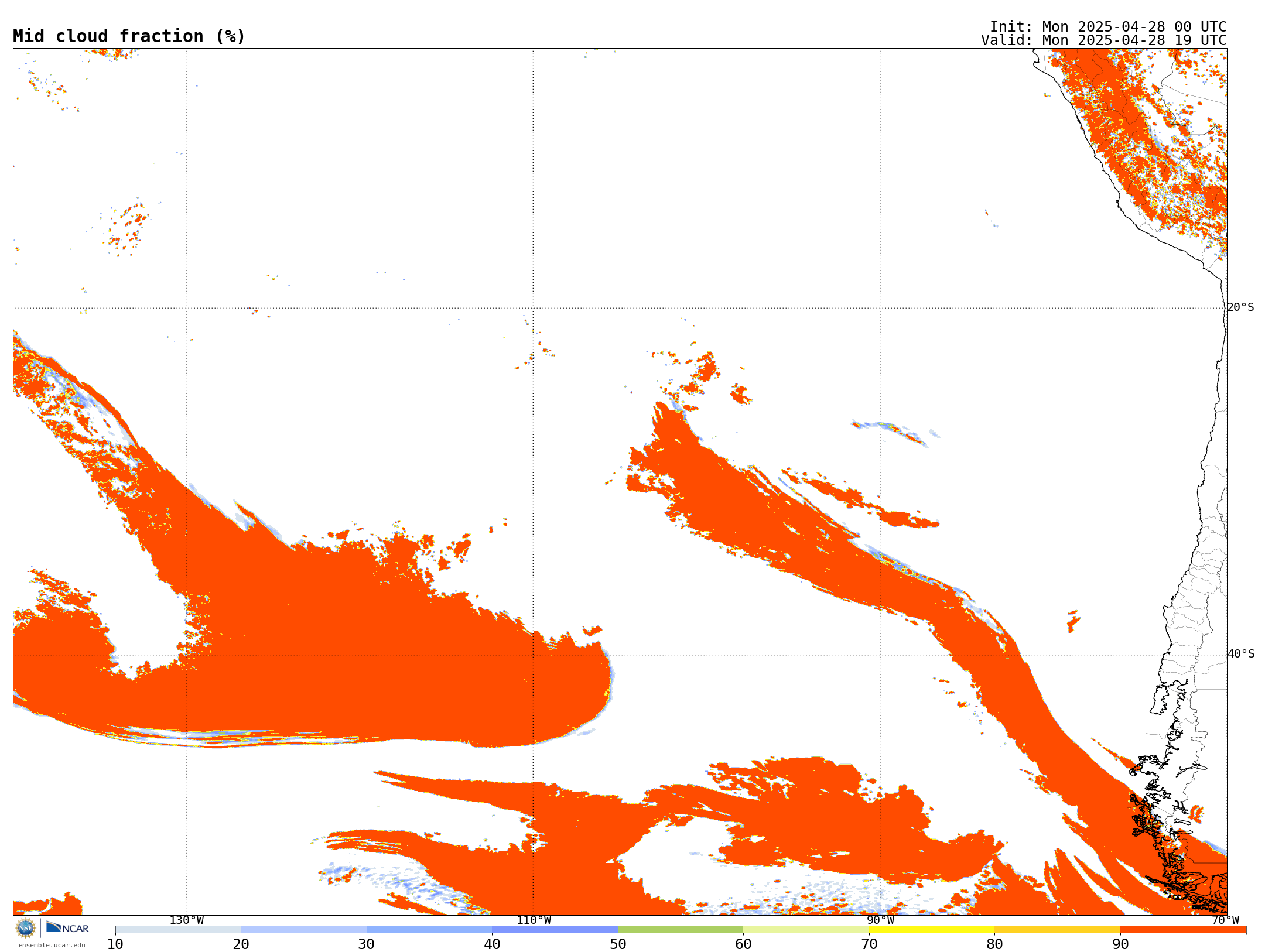Click the 110°W longitude label
Image resolution: width=1265 pixels, height=952 pixels.
point(534,920)
